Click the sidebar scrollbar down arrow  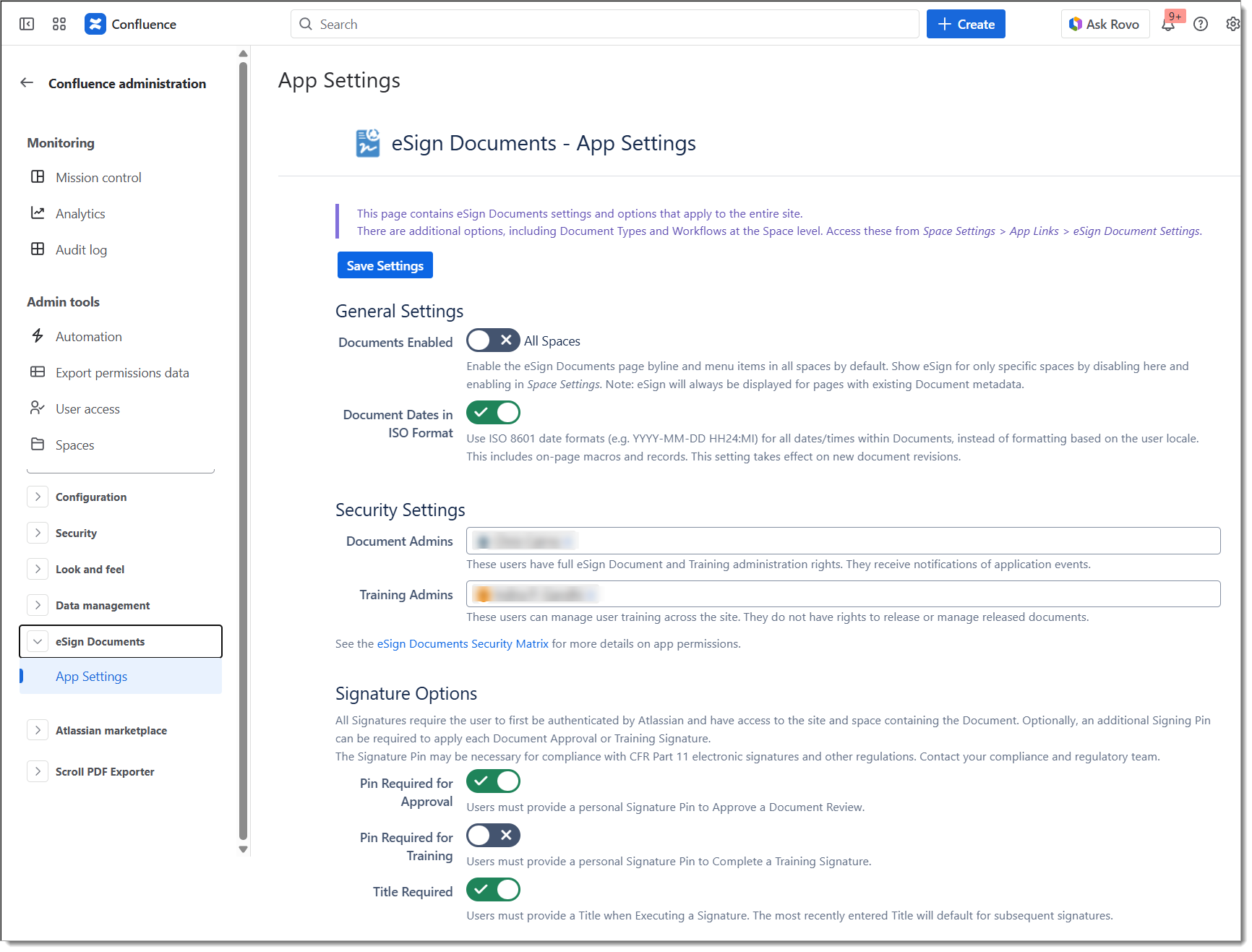pyautogui.click(x=243, y=849)
